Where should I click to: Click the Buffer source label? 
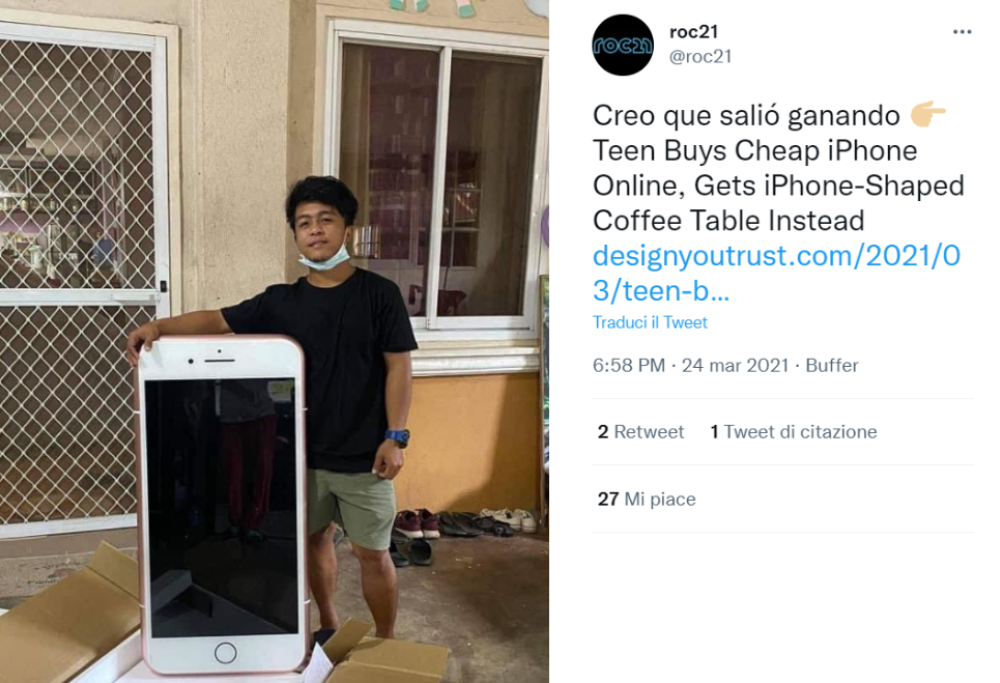832,365
